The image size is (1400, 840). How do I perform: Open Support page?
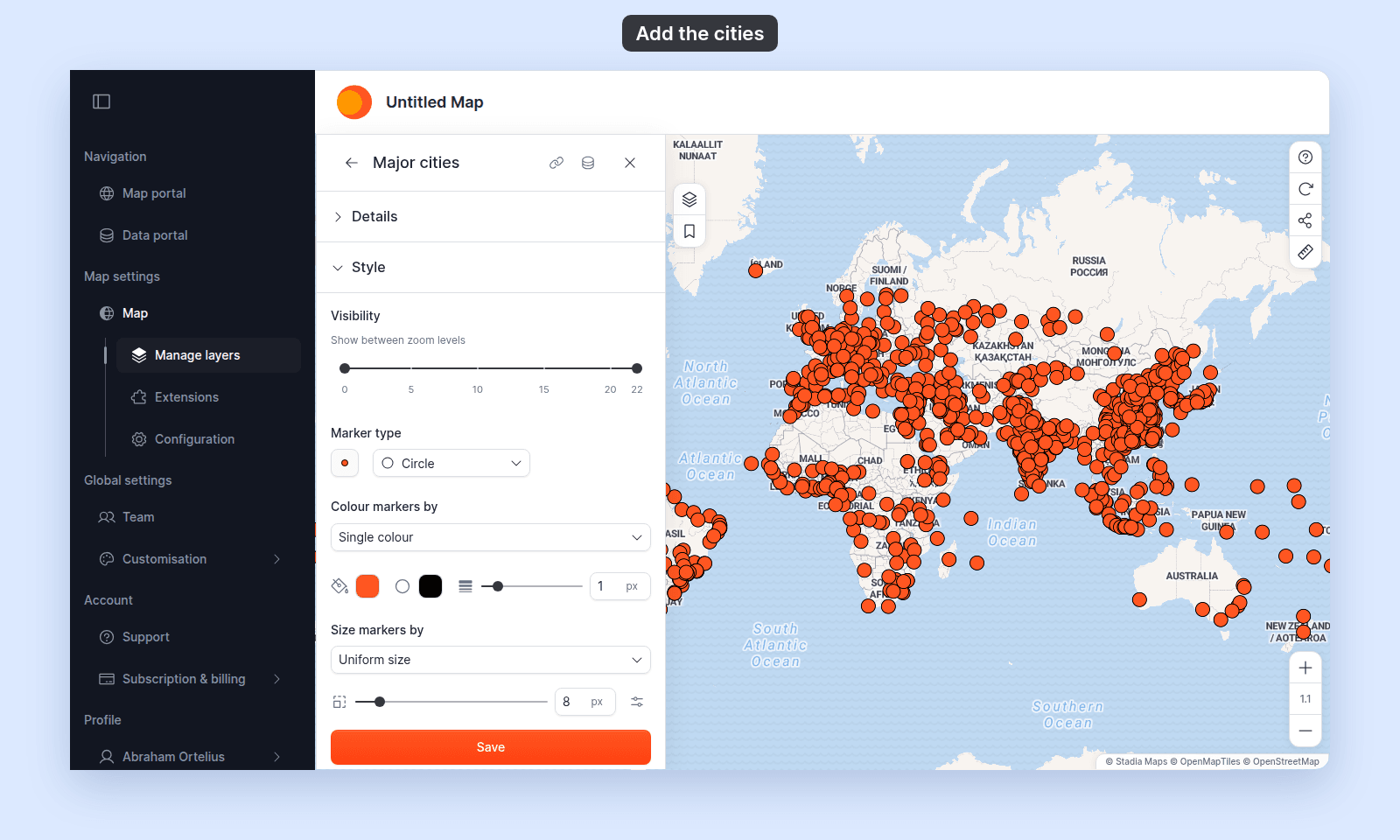pos(146,637)
